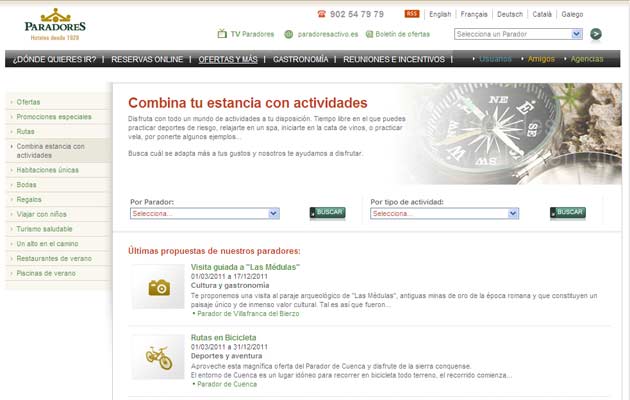Switch language to Français
This screenshot has height=400, width=630.
[474, 14]
